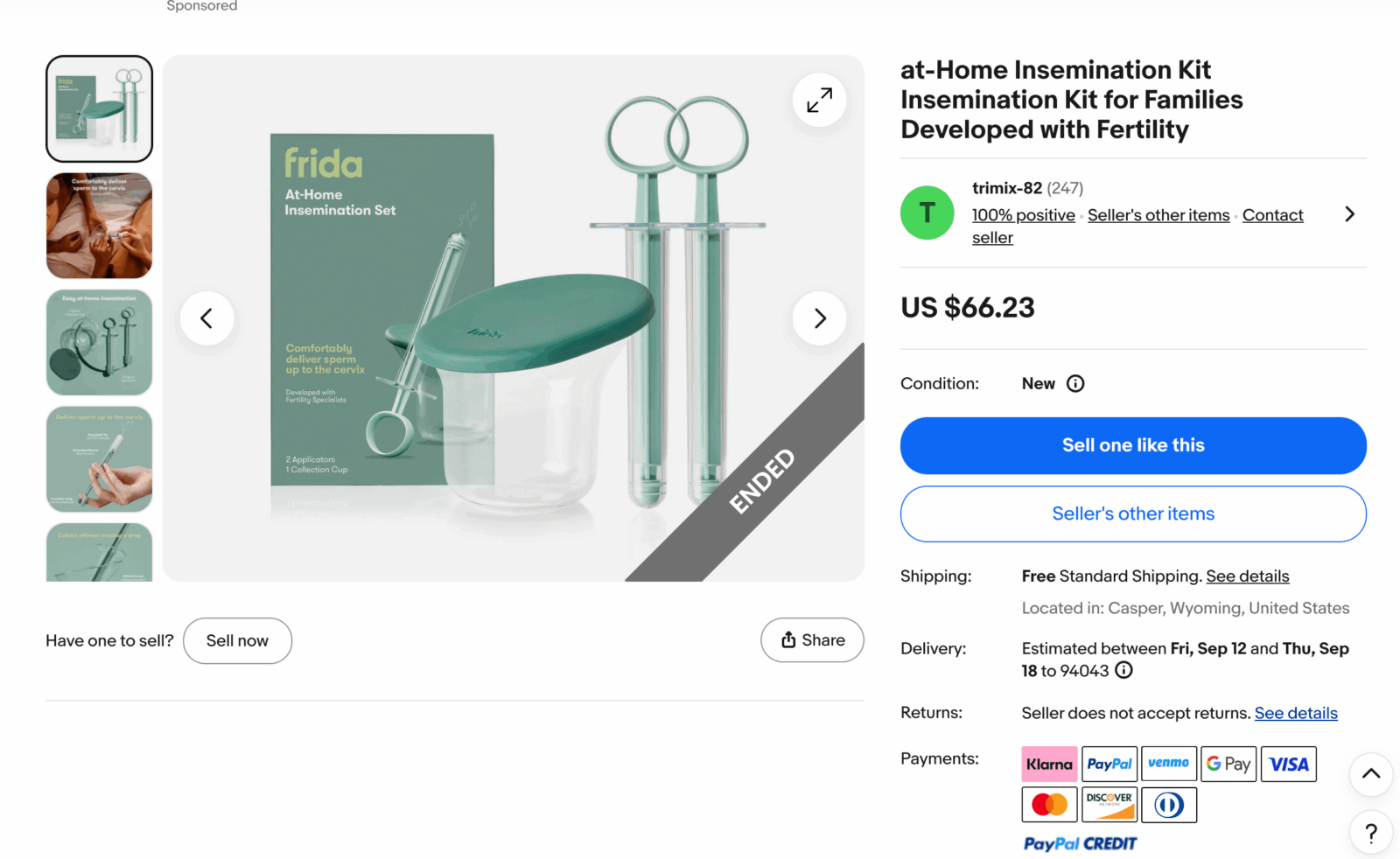
Task: Open the Contact seller link
Action: click(x=1272, y=215)
